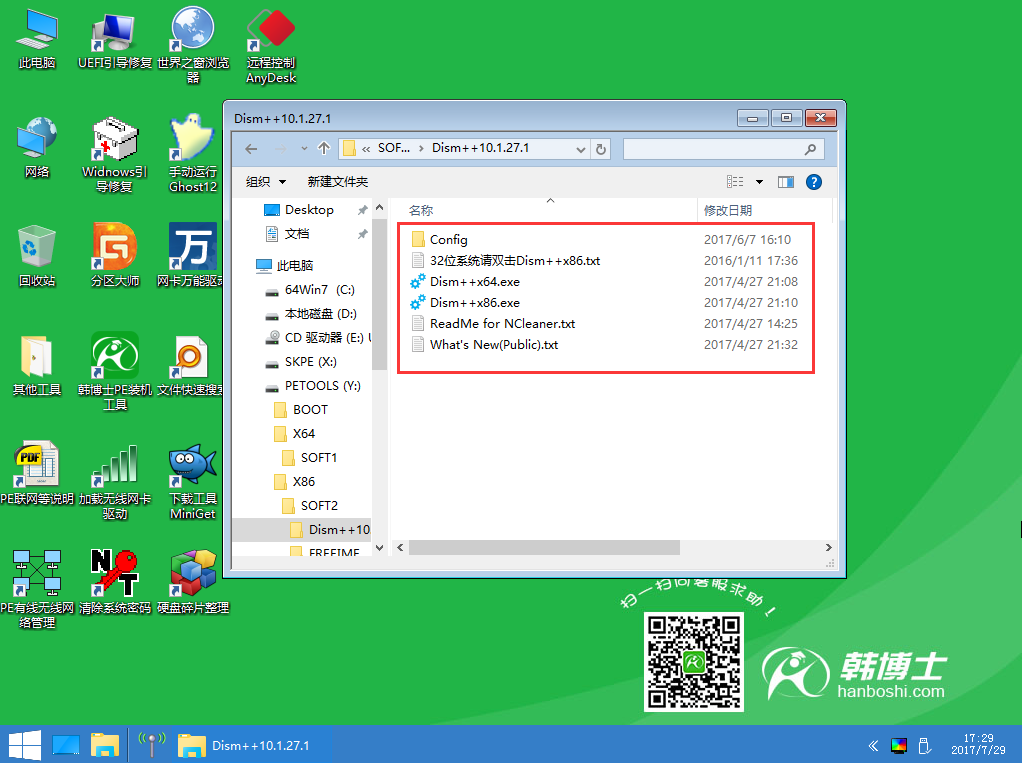Image resolution: width=1022 pixels, height=763 pixels.
Task: Launch the 加载无线网卡驱动 shortcut
Action: pos(115,481)
